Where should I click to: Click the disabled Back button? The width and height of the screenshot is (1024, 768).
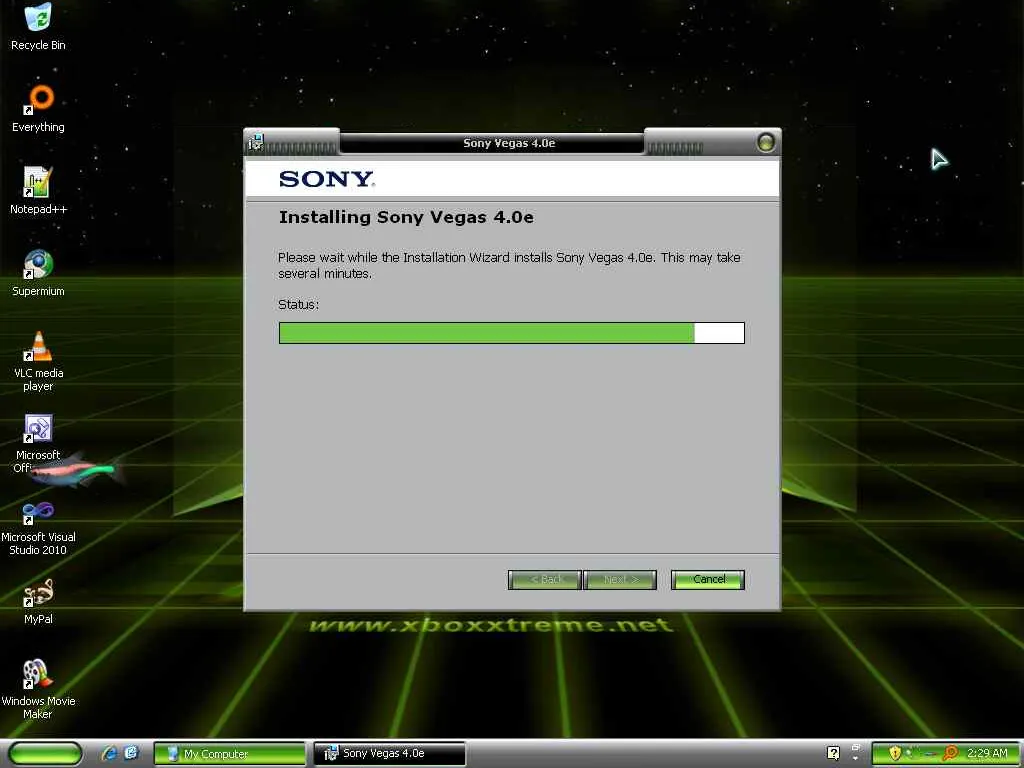point(545,579)
